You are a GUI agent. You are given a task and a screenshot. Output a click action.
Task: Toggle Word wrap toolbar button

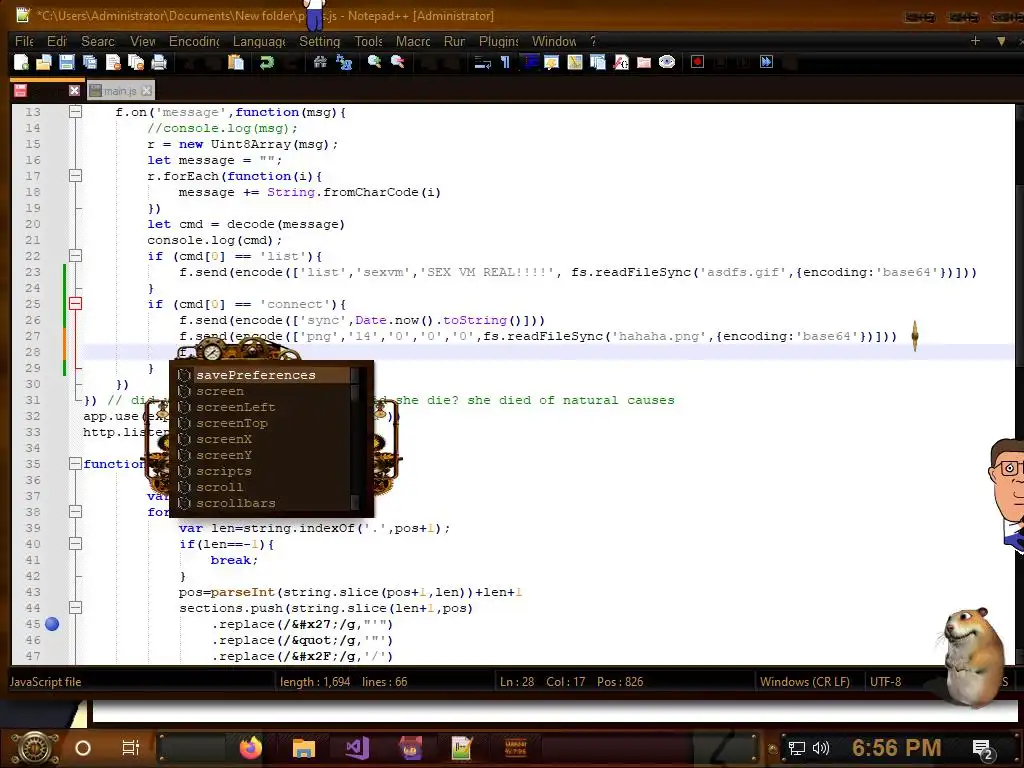[483, 62]
